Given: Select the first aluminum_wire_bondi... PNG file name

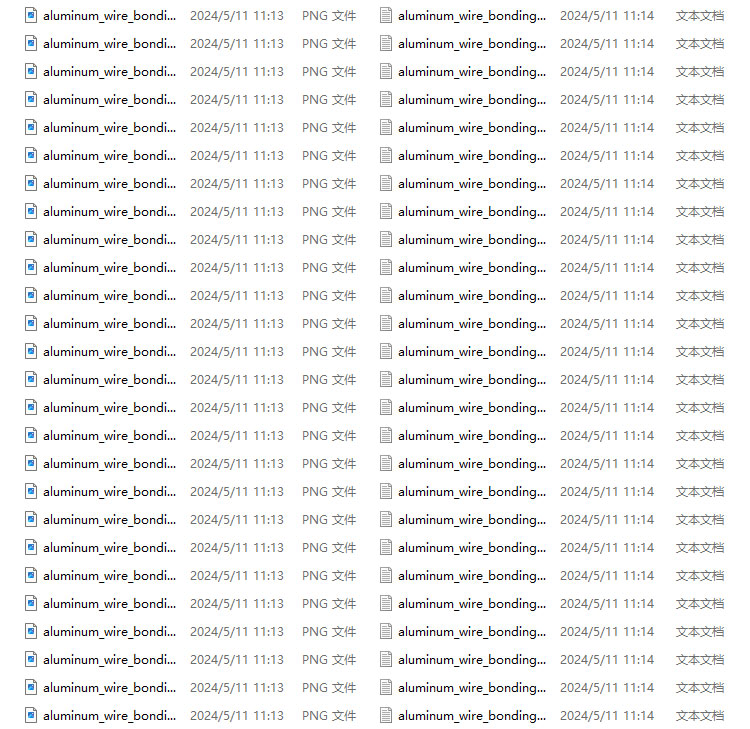Looking at the screenshot, I should 110,16.
